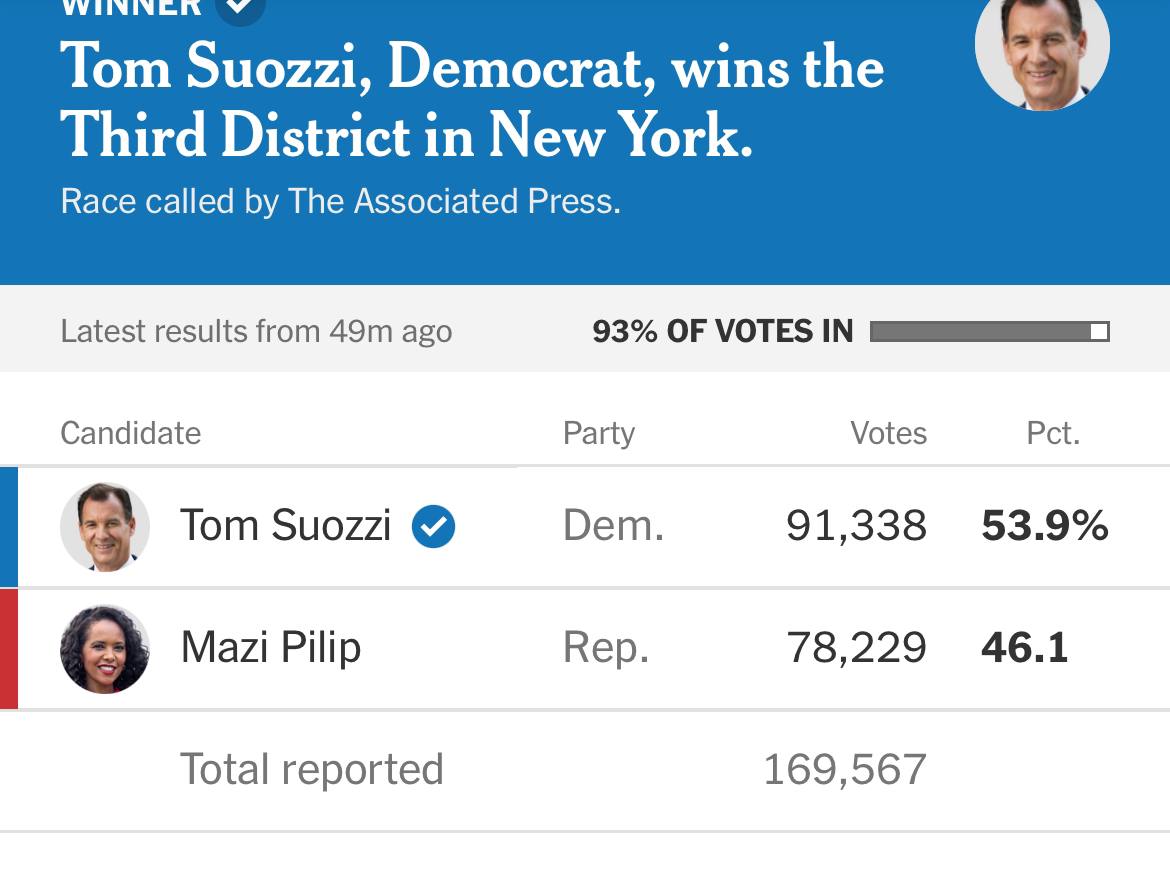This screenshot has height=876, width=1170.
Task: Click the headline announcing Suozzi wins Third District
Action: (x=472, y=100)
